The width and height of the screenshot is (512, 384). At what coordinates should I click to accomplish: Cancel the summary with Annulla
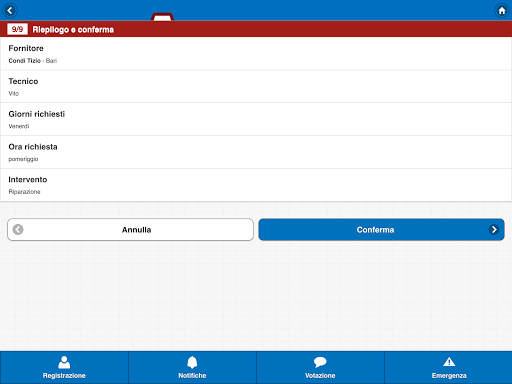(x=130, y=230)
